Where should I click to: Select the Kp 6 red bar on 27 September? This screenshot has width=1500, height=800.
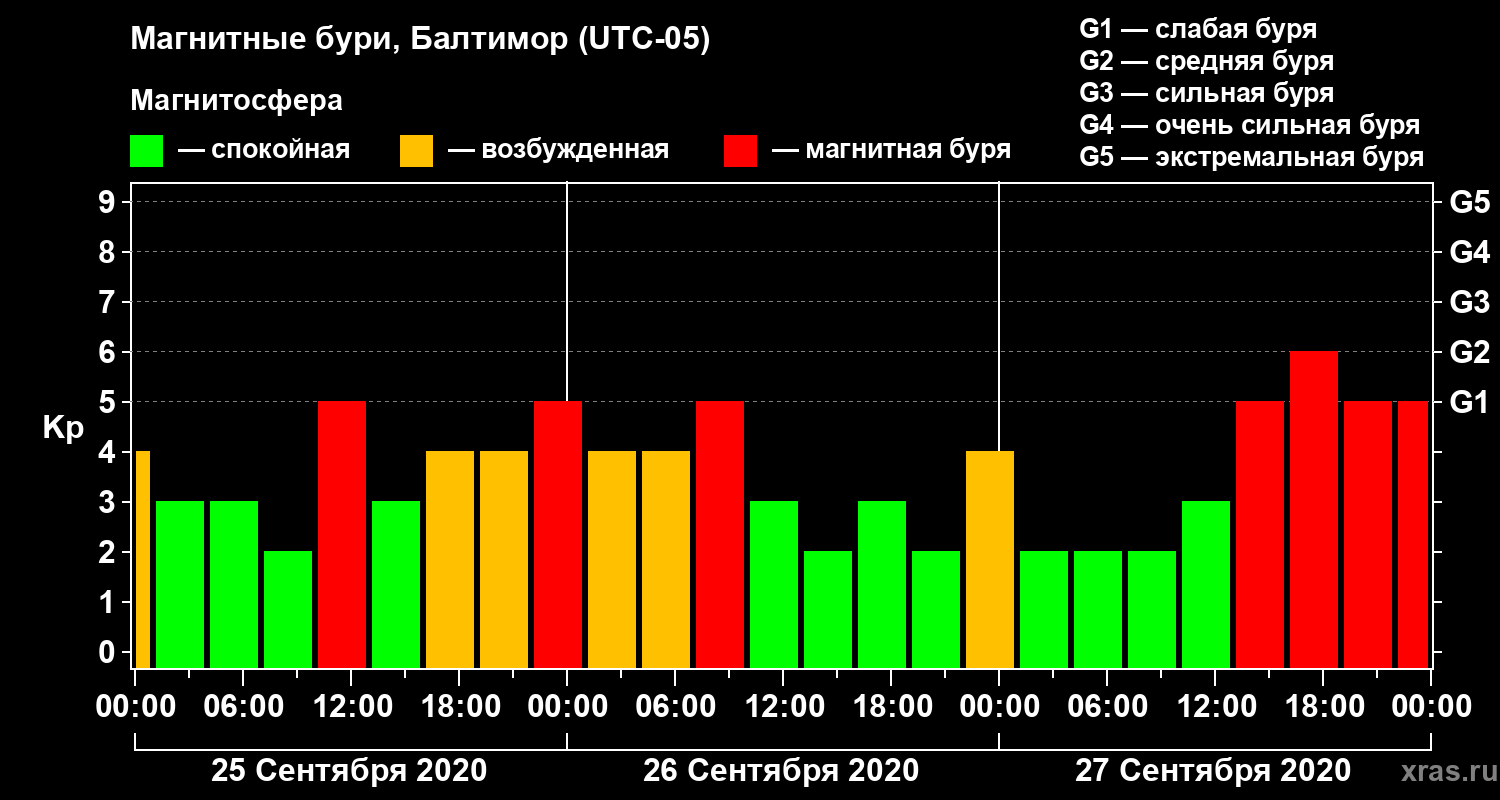pos(1314,510)
